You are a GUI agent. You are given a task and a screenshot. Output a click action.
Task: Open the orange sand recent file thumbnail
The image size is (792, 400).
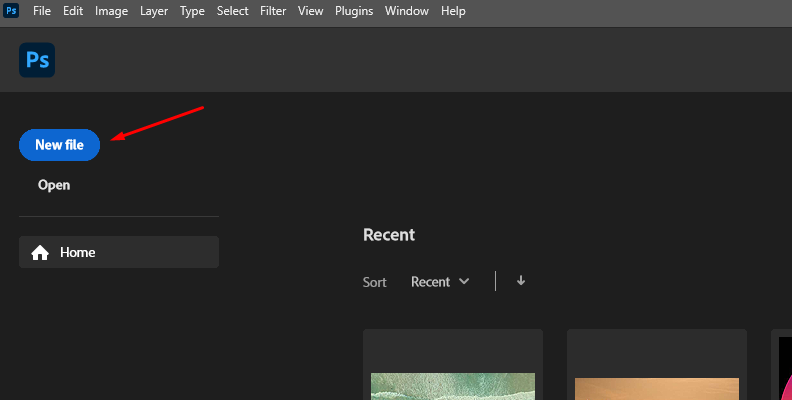pos(657,365)
